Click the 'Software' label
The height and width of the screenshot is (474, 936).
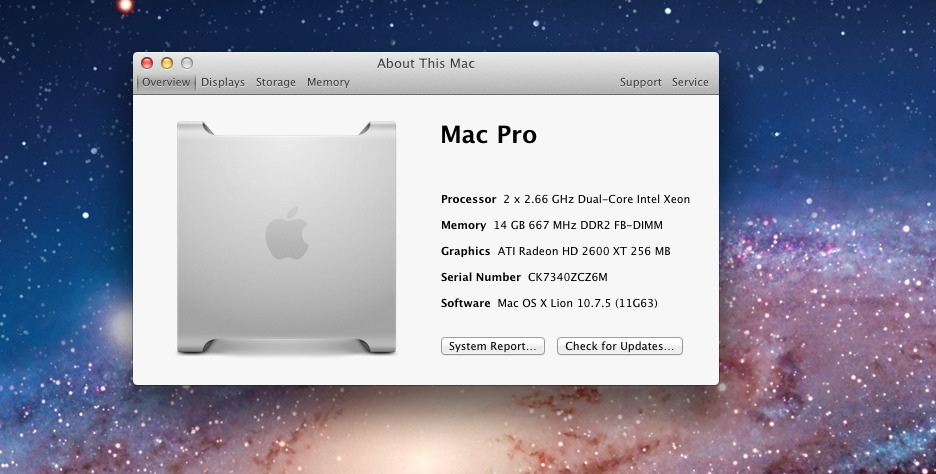click(466, 303)
